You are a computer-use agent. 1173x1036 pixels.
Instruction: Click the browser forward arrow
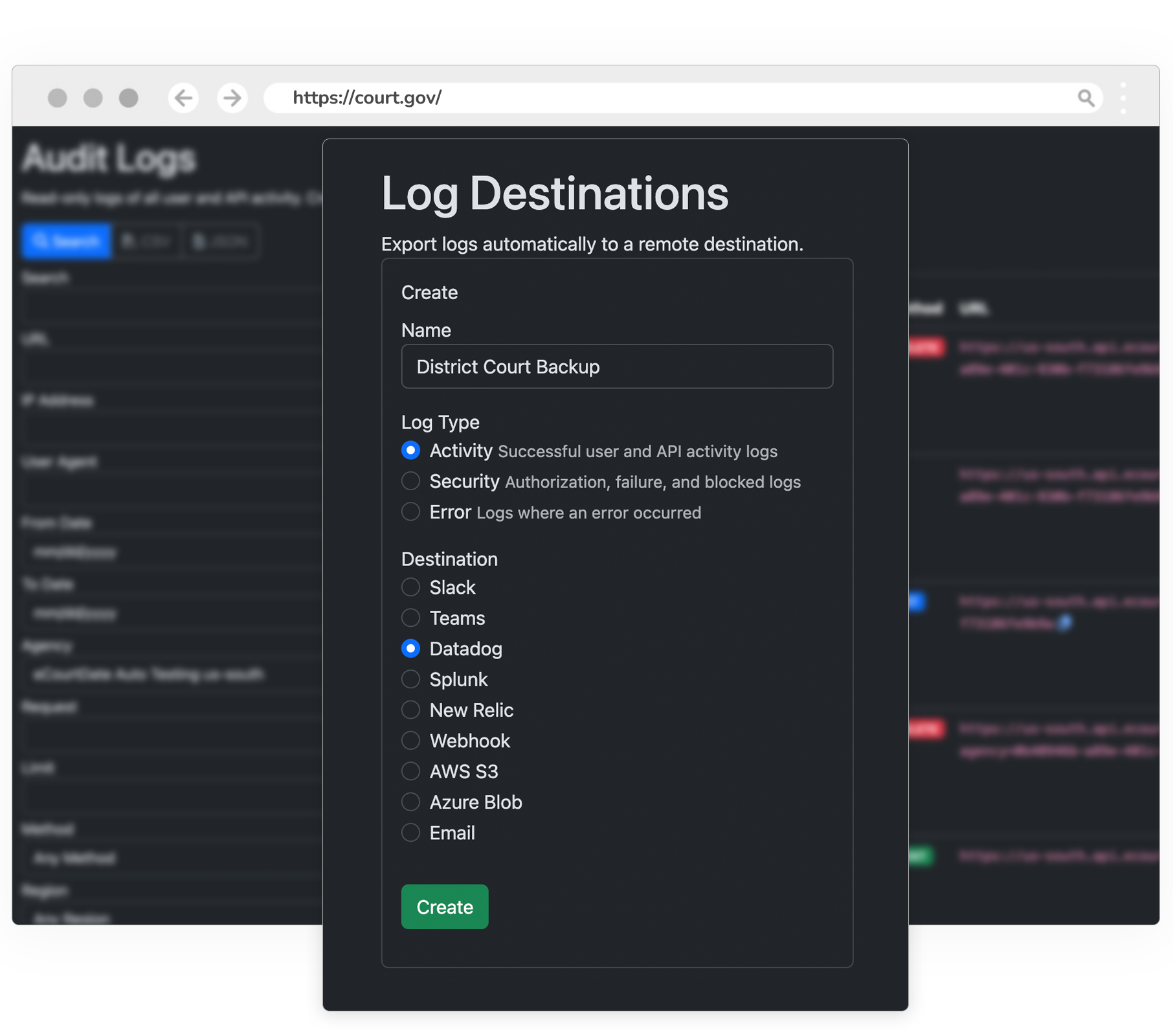pyautogui.click(x=232, y=98)
